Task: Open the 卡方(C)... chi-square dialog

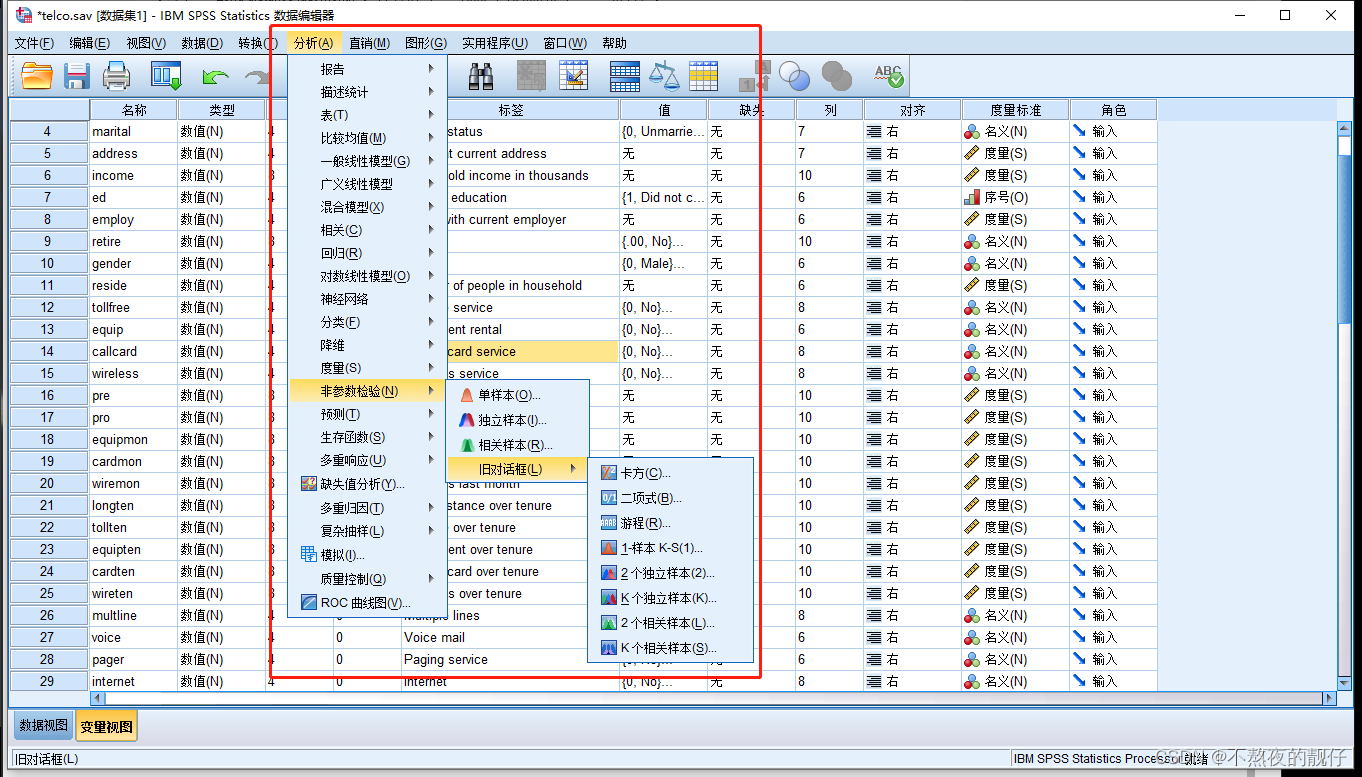Action: click(670, 473)
